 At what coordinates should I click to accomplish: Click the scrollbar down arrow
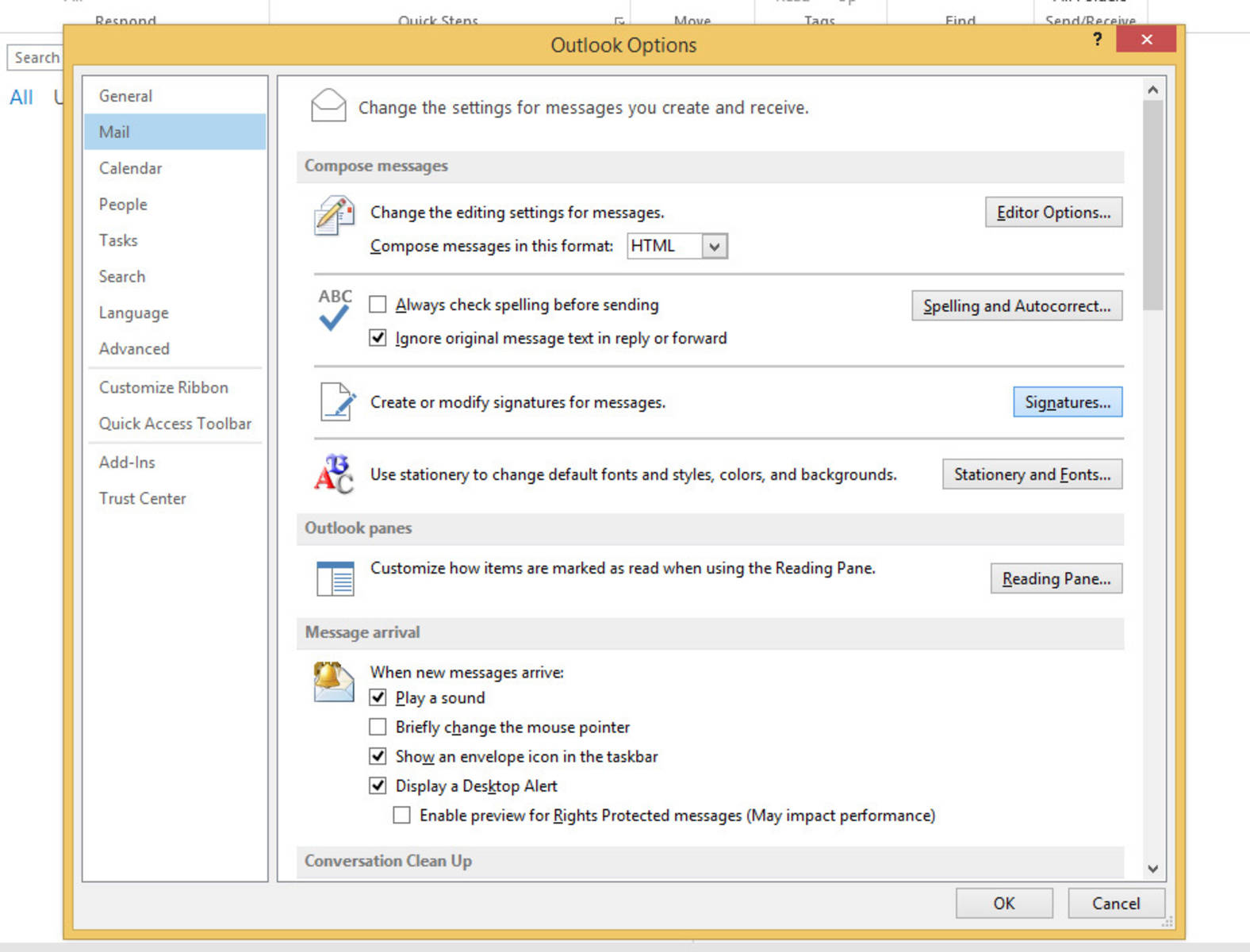click(x=1153, y=869)
